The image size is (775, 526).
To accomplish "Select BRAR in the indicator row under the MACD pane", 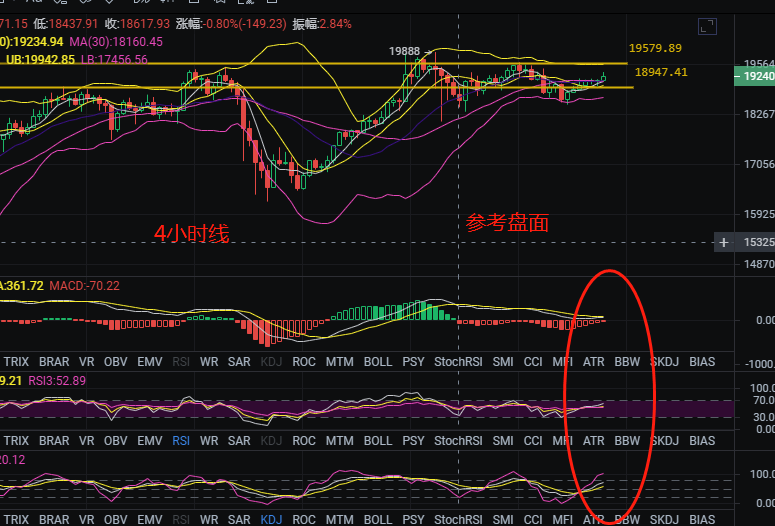I will point(54,362).
